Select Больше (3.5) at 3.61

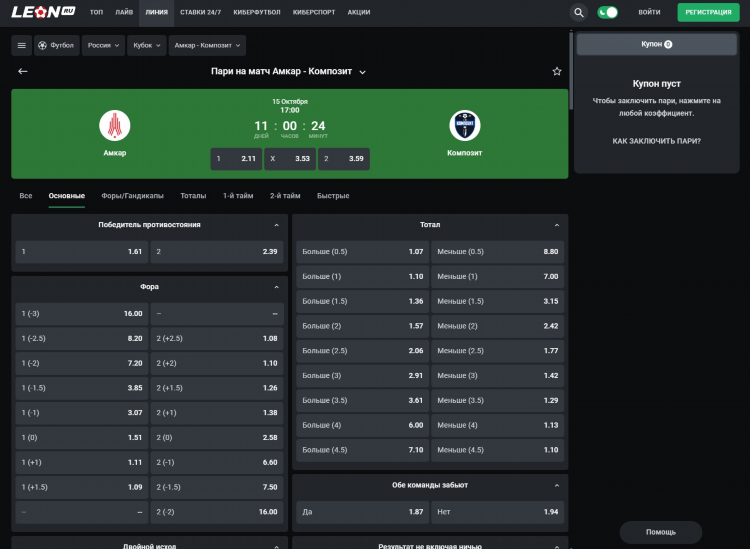[x=363, y=400]
